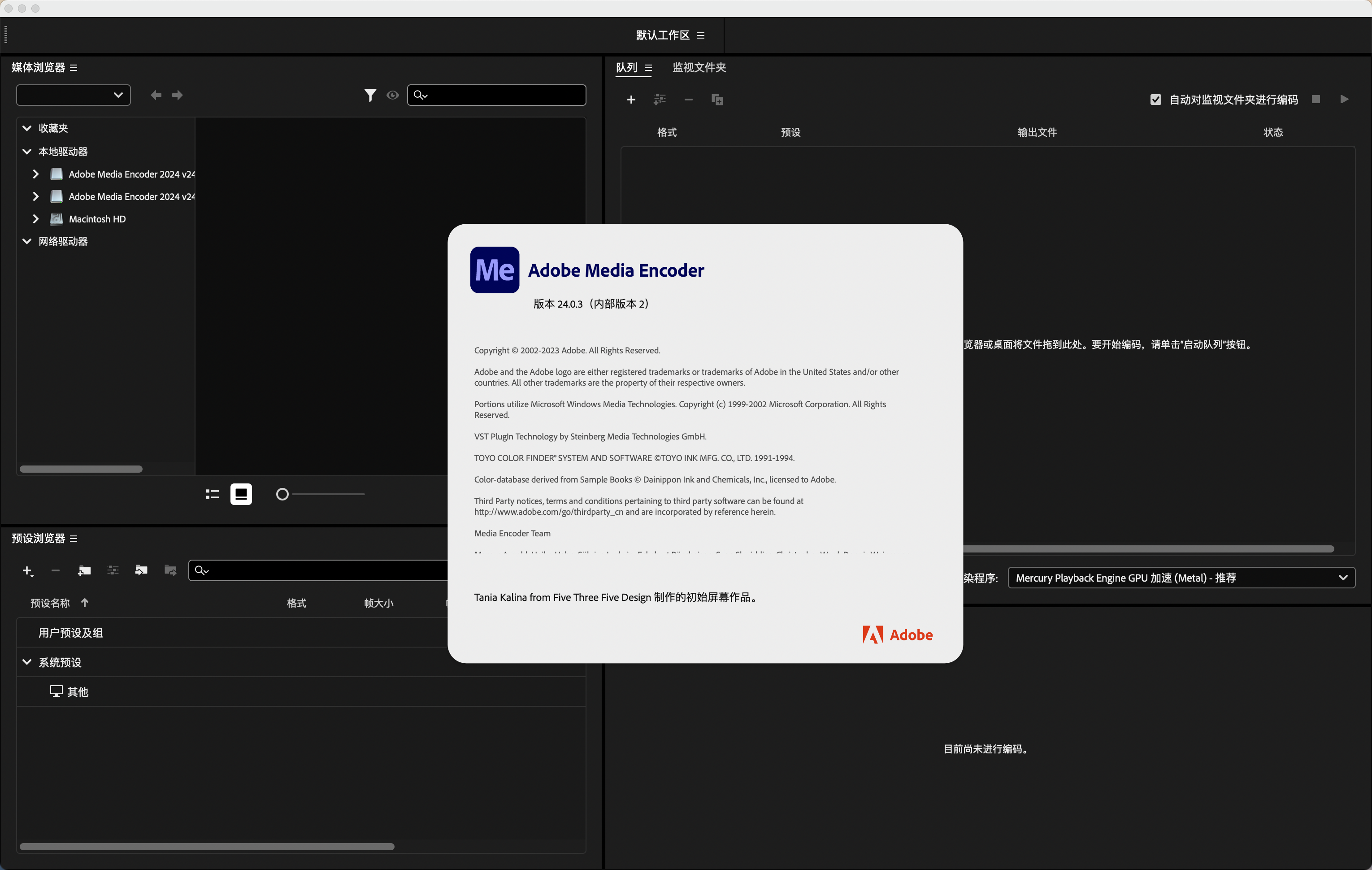Click the magnifier icon in media browser search
This screenshot has height=870, width=1372.
[x=420, y=95]
